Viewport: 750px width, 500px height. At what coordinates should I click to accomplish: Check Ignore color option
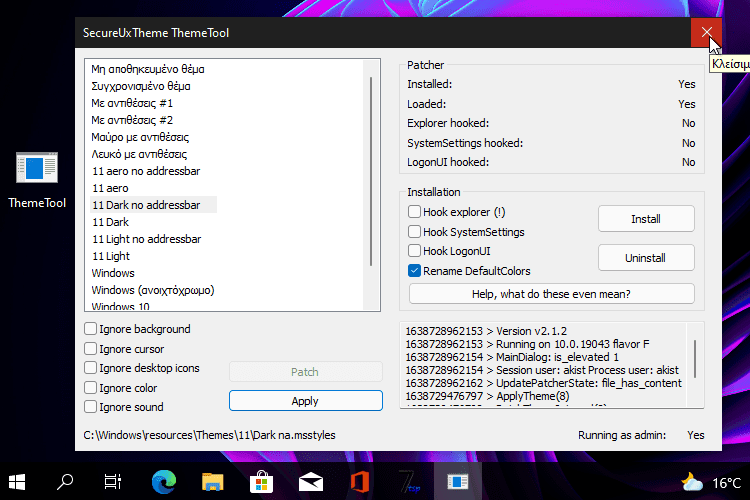[90, 388]
